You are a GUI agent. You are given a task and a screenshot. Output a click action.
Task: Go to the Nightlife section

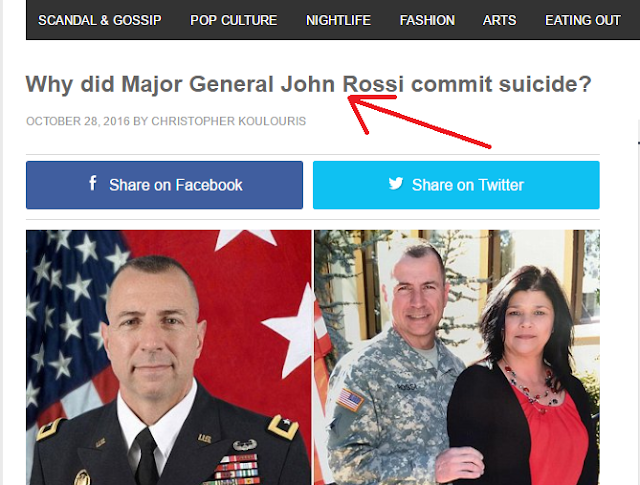tap(338, 20)
